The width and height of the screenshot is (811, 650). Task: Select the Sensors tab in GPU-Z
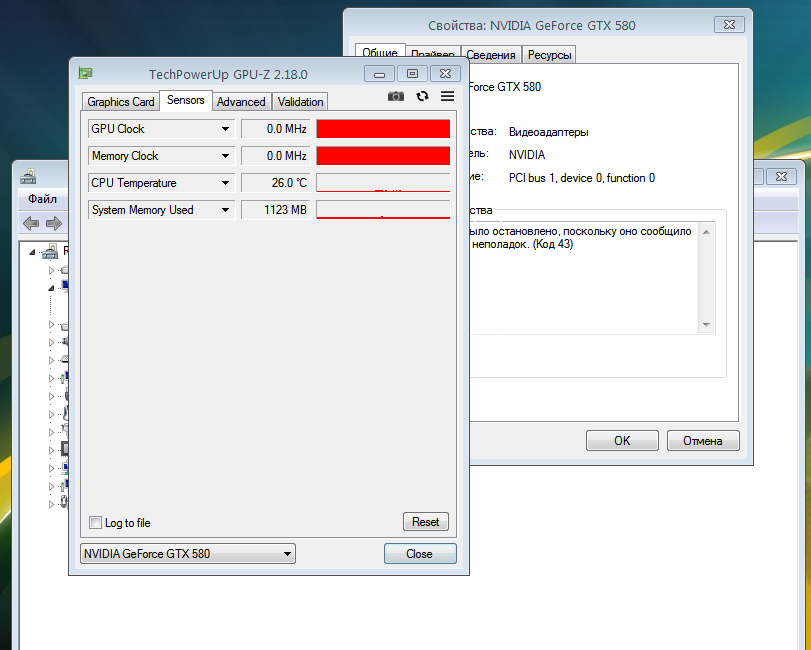186,100
